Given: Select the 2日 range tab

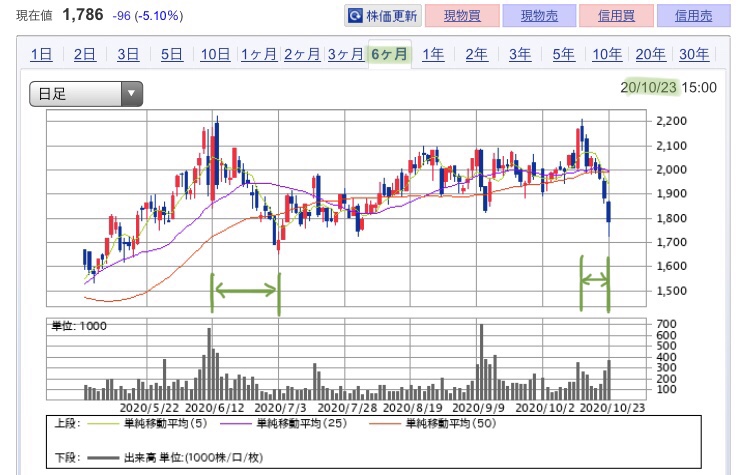Looking at the screenshot, I should tap(85, 55).
